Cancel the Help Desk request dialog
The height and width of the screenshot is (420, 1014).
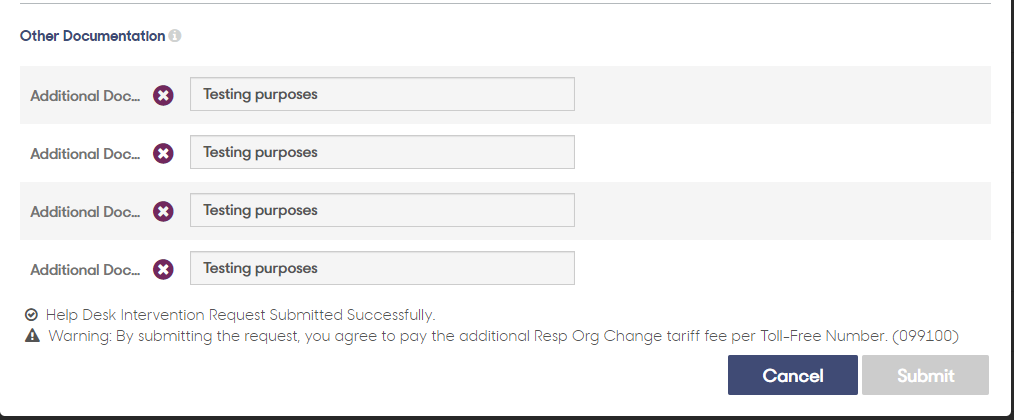(x=793, y=375)
